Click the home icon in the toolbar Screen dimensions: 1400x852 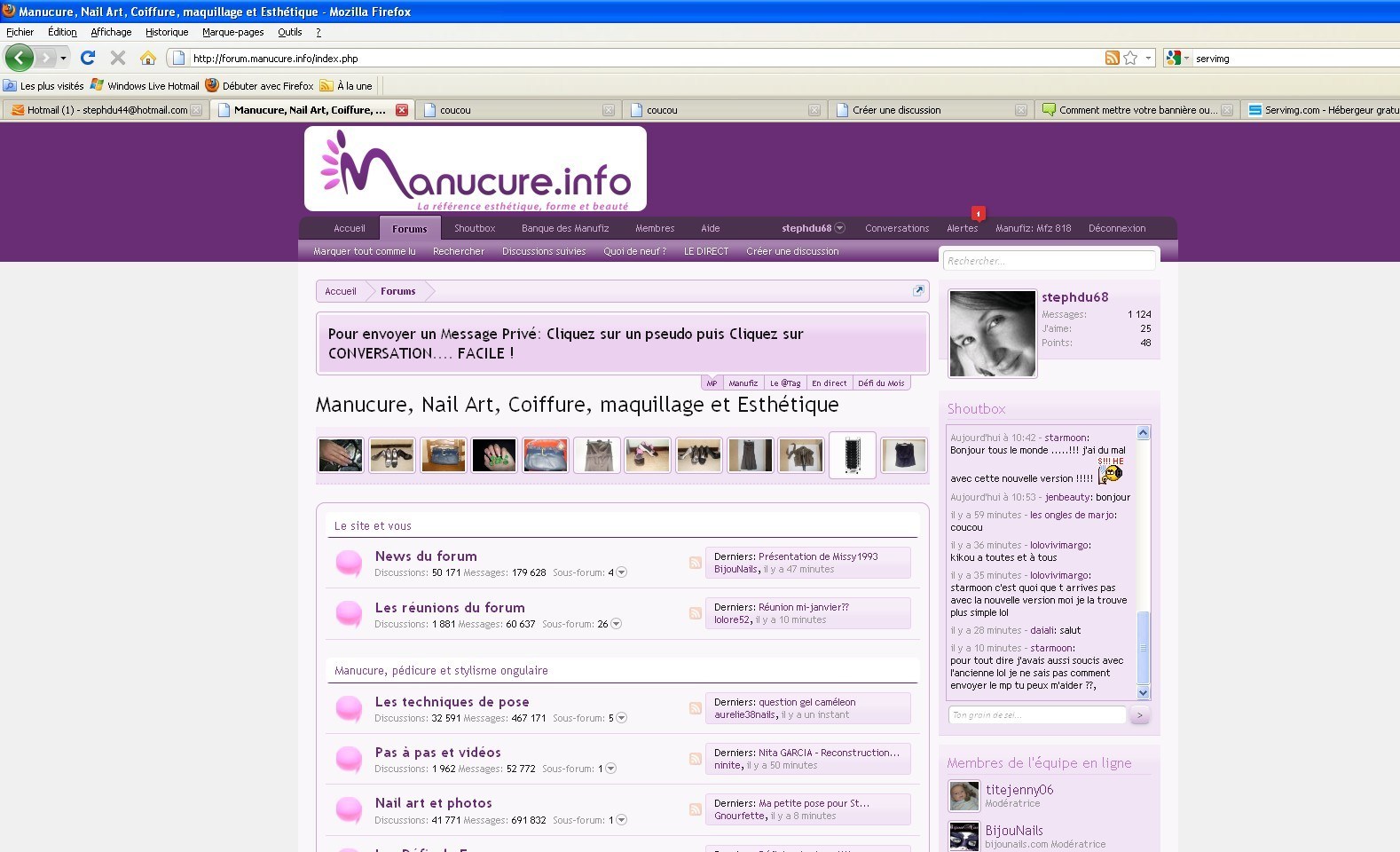click(148, 58)
